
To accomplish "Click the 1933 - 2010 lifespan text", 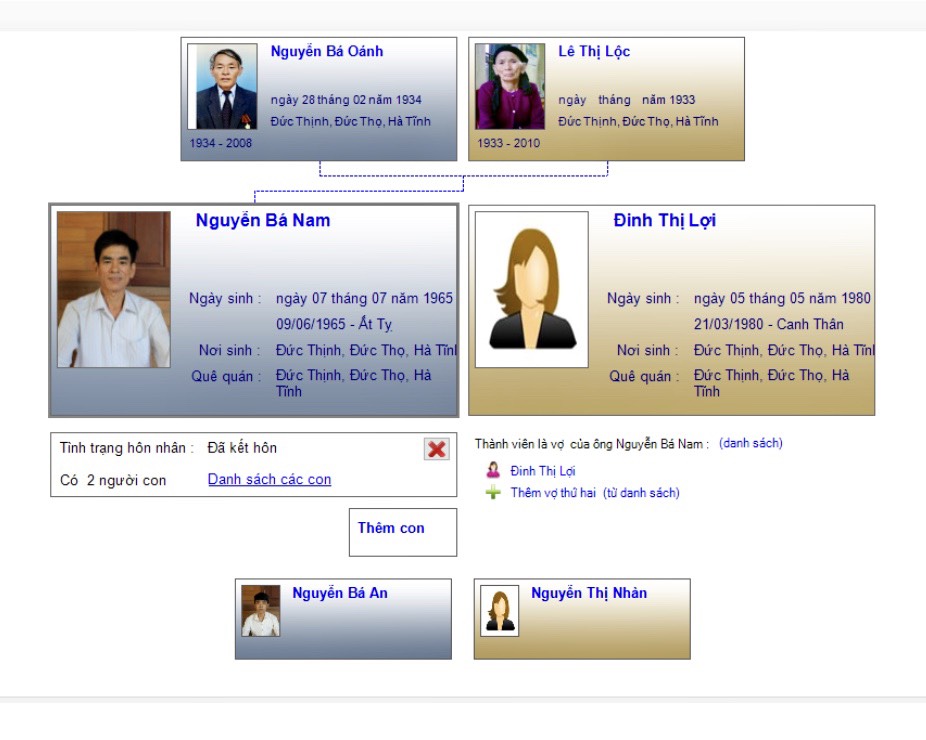I will (x=508, y=143).
